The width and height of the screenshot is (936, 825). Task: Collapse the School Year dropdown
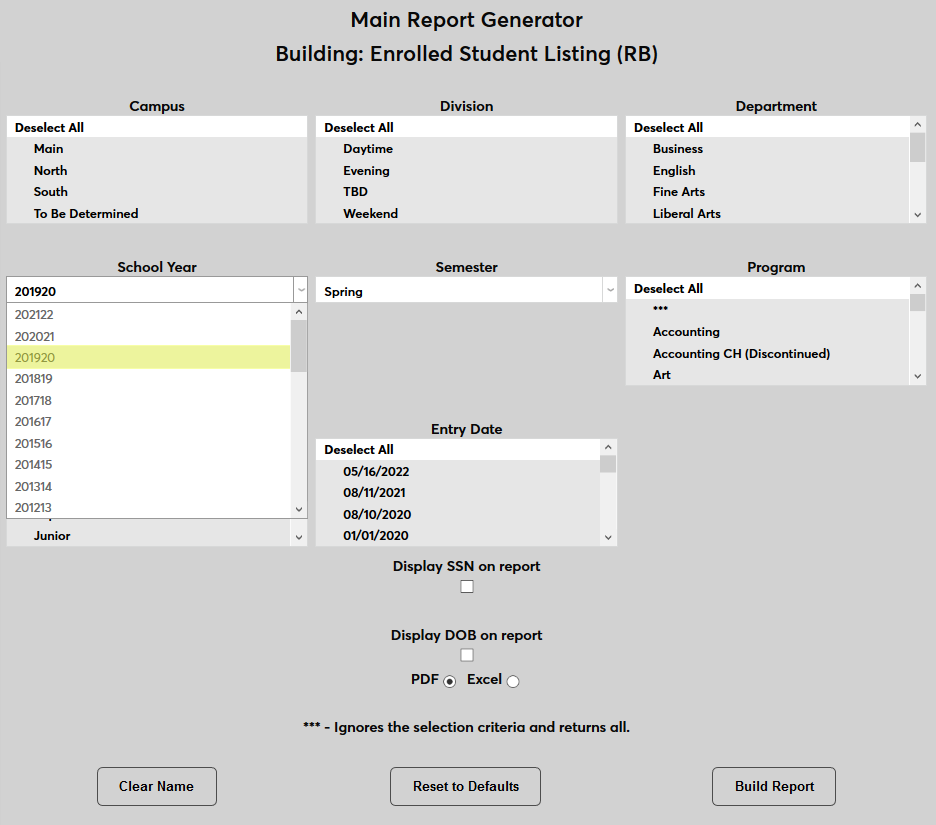click(301, 289)
